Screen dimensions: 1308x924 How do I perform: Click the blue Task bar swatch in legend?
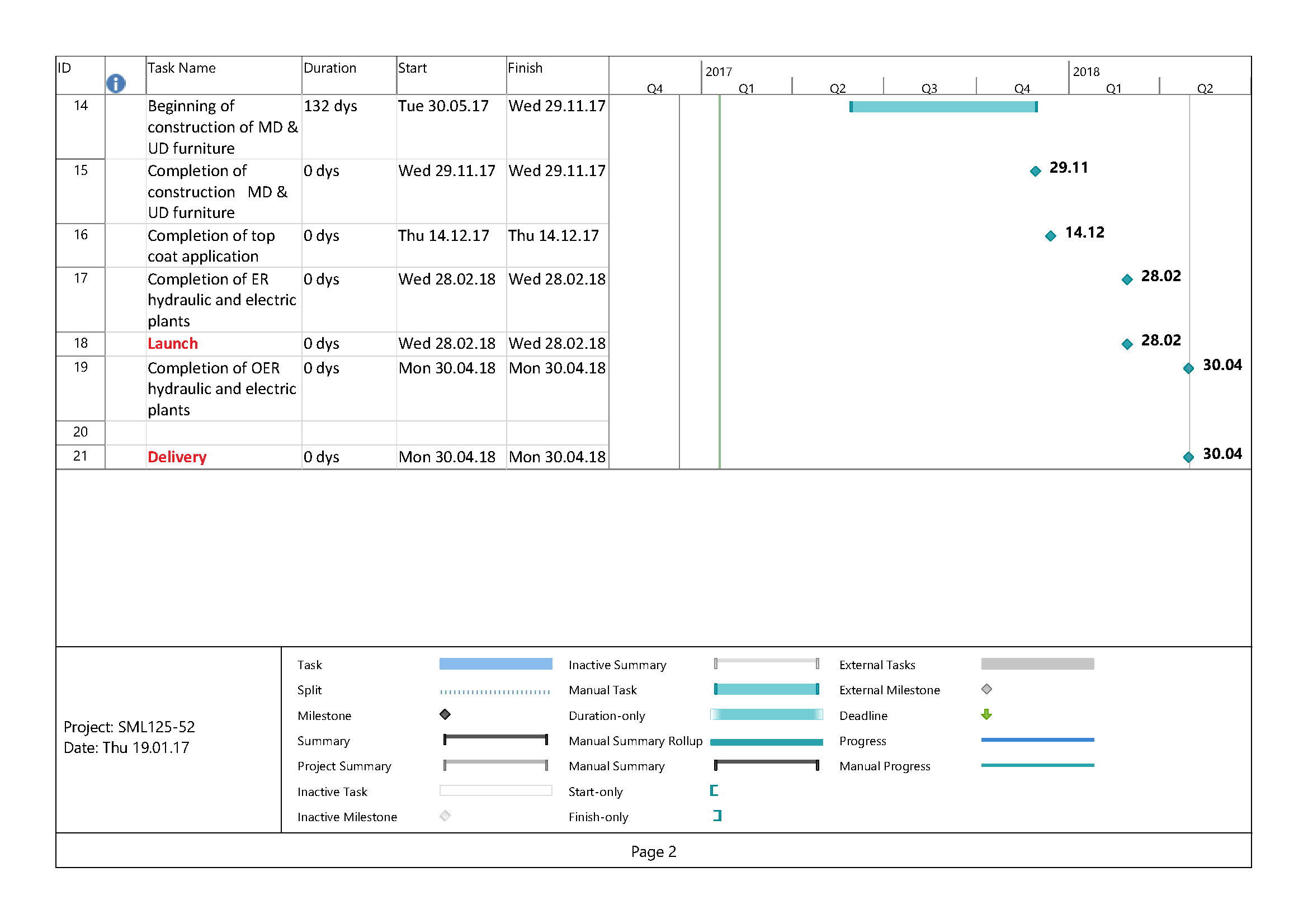(495, 664)
